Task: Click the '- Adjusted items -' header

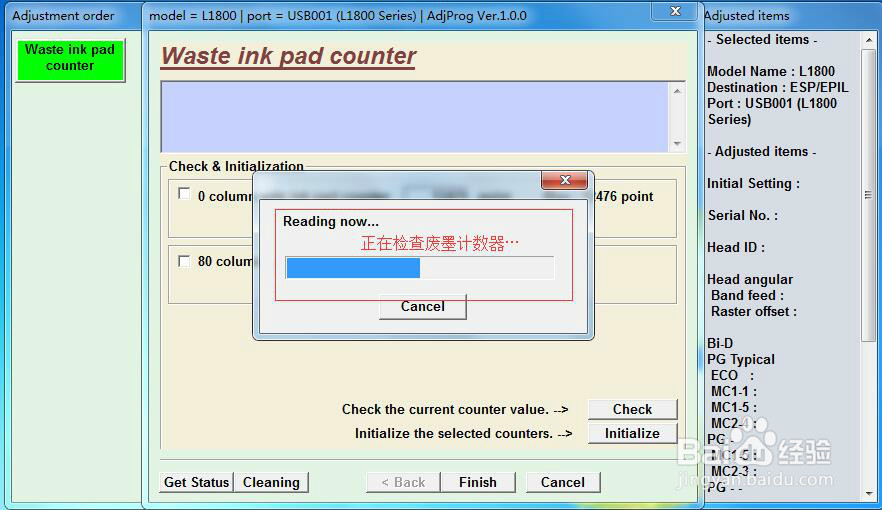Action: [x=762, y=152]
